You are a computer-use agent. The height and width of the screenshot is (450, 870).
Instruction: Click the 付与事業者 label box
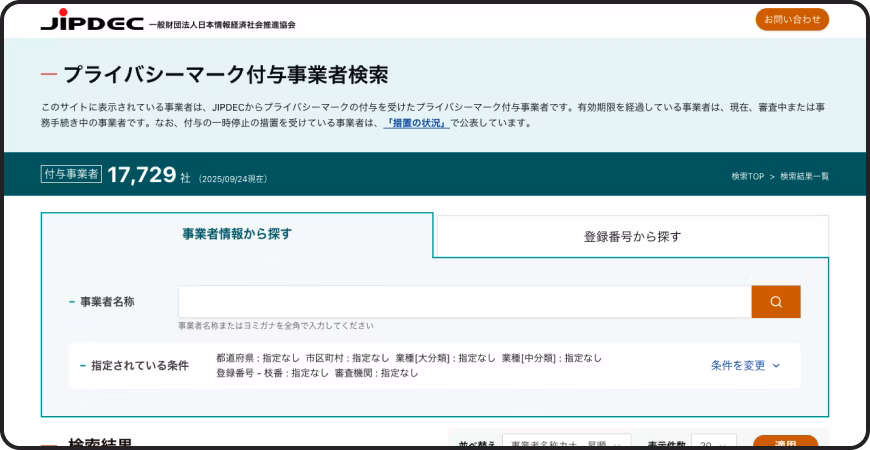pyautogui.click(x=71, y=174)
